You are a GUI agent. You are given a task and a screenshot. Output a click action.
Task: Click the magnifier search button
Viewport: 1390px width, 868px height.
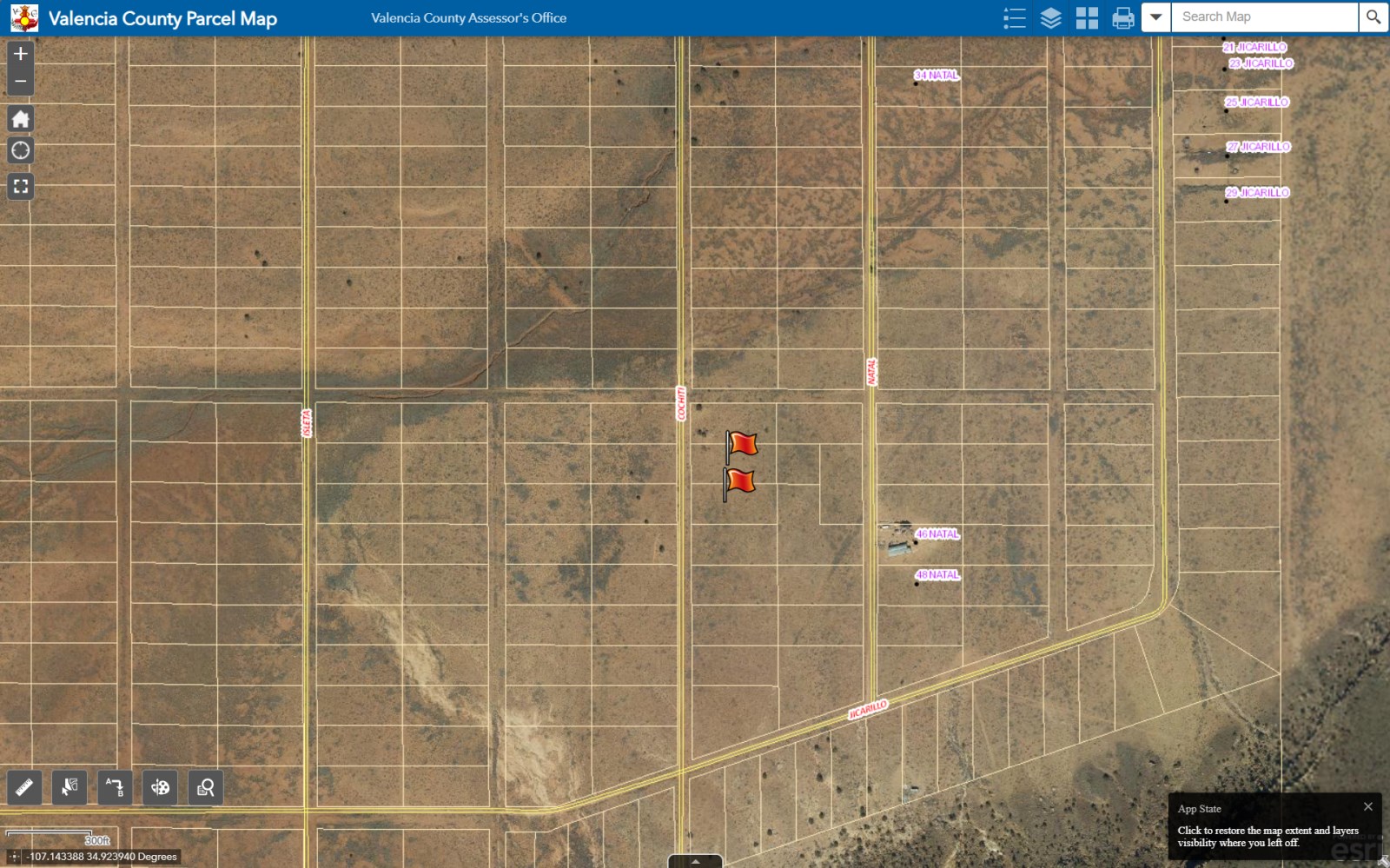1373,17
